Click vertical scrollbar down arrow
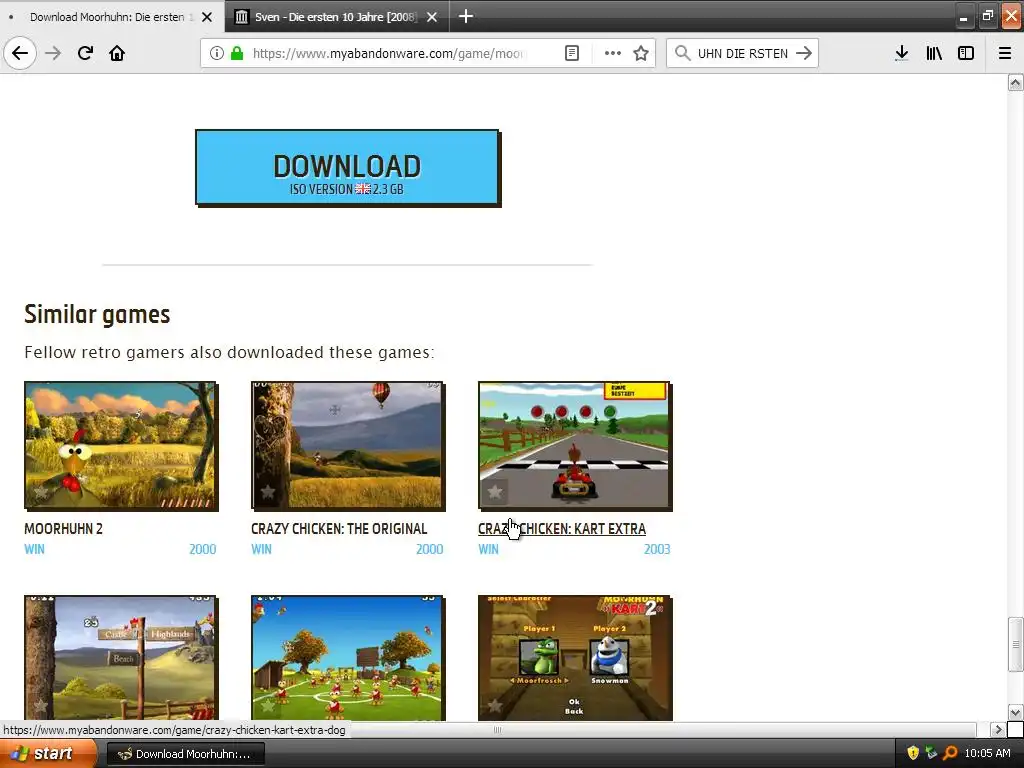1024x768 pixels. pos(1016,712)
